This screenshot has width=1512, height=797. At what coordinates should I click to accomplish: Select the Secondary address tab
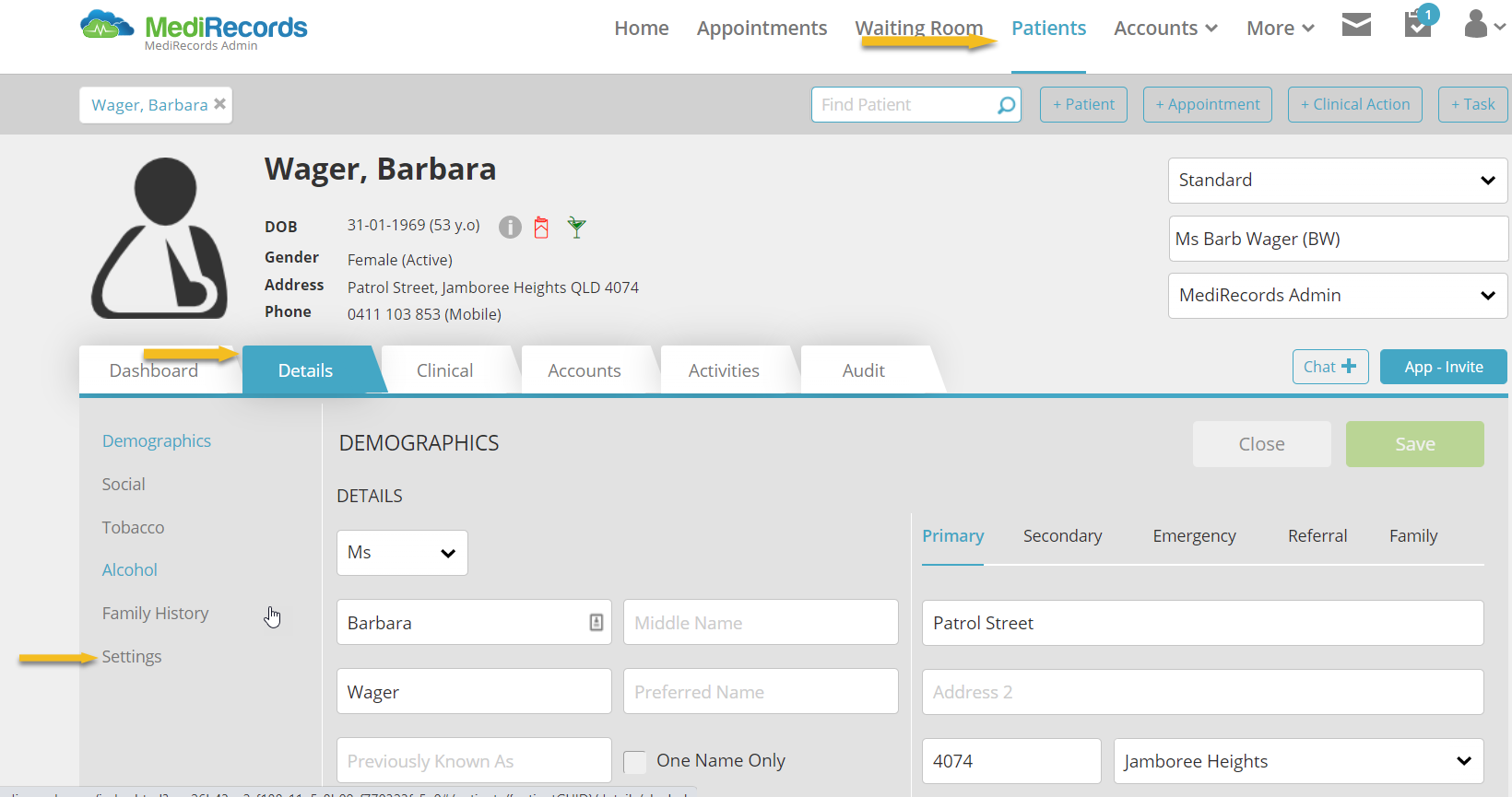pyautogui.click(x=1062, y=536)
